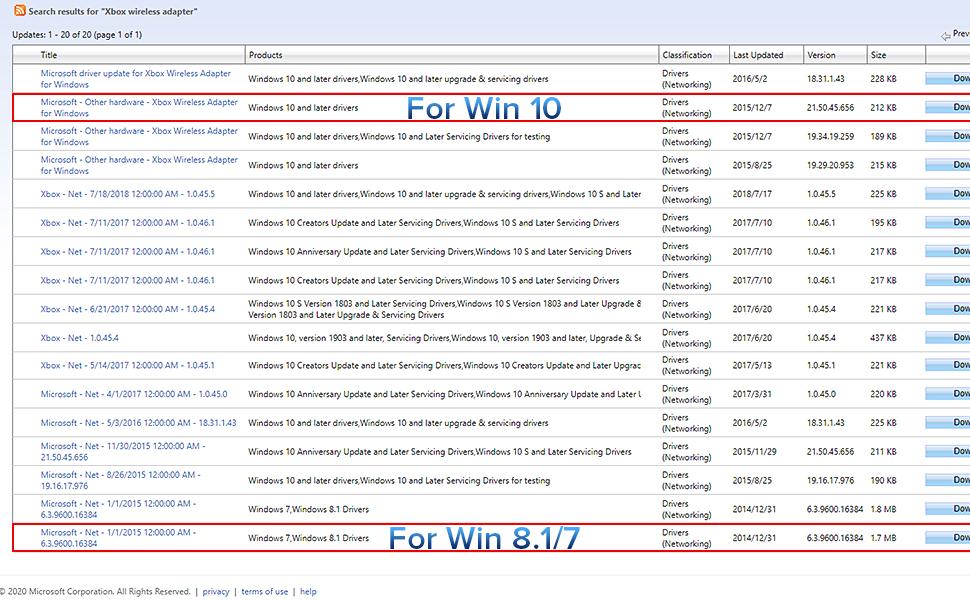The image size is (970, 600).
Task: Click the RSS feed icon beside search results
Action: pos(19,11)
